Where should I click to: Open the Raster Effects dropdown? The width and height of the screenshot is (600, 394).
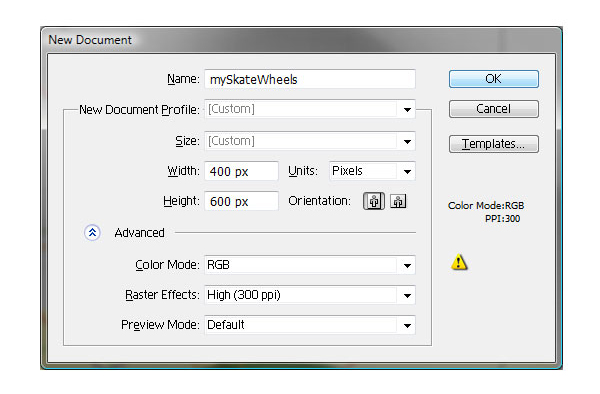310,295
